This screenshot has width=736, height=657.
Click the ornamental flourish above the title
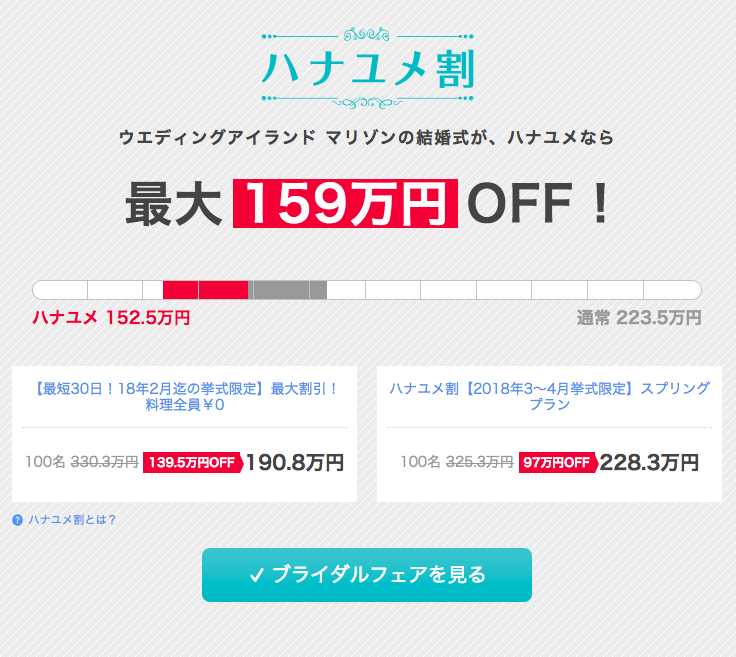click(367, 35)
